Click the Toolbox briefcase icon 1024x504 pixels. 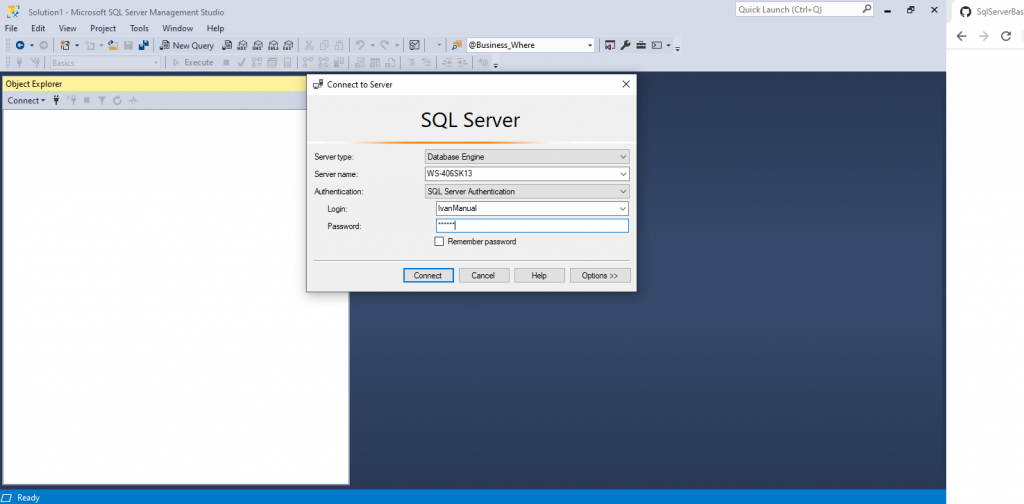coord(641,45)
